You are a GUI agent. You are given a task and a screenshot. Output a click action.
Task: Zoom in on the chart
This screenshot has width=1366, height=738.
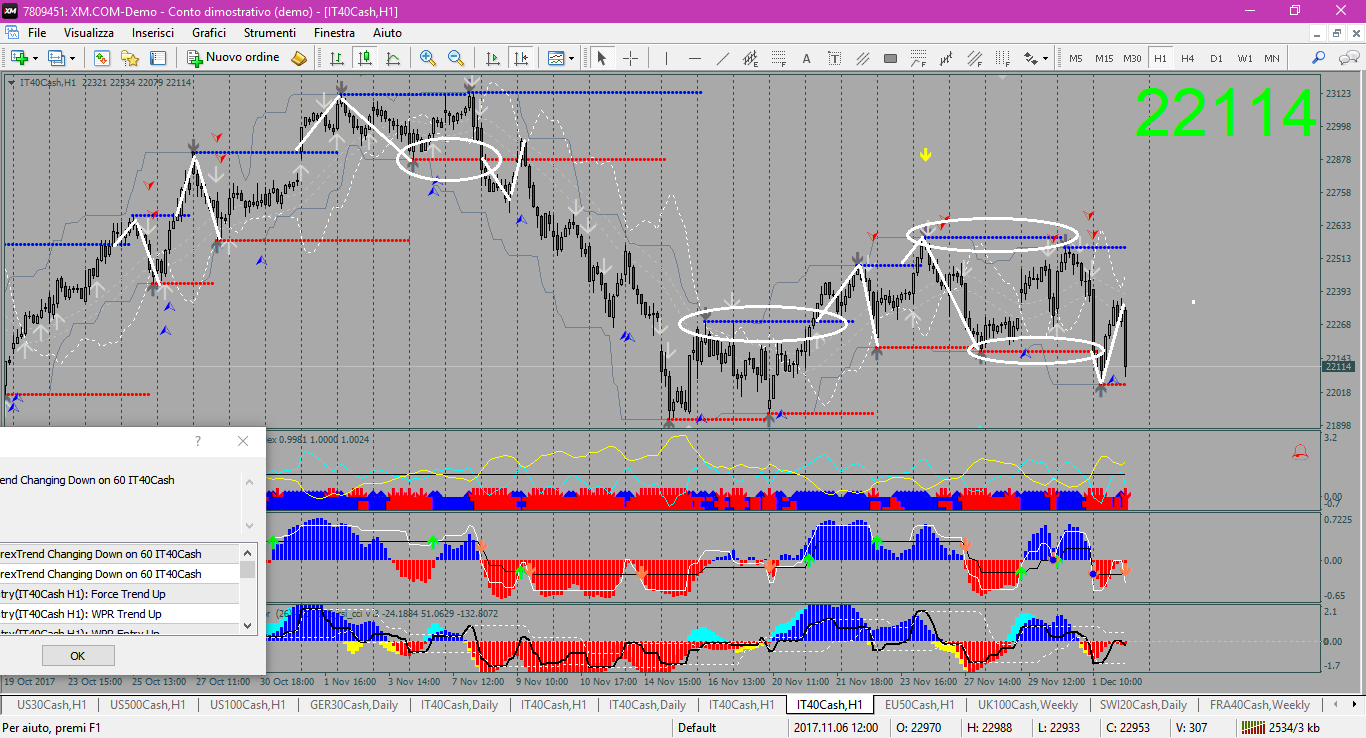(428, 58)
